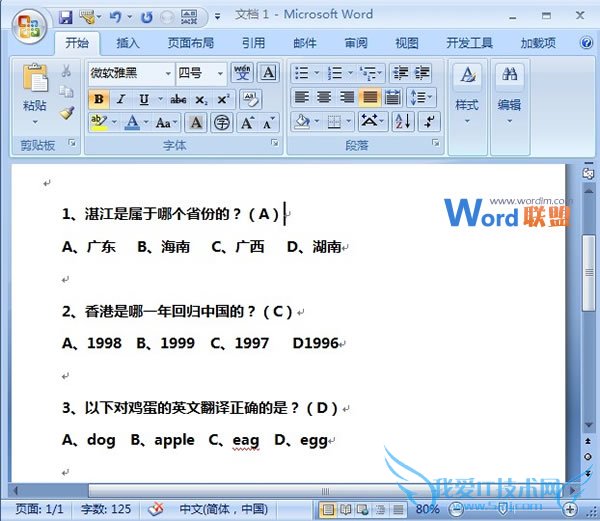Image resolution: width=600 pixels, height=521 pixels.
Task: Save the document from quick access toolbar
Action: (x=66, y=17)
